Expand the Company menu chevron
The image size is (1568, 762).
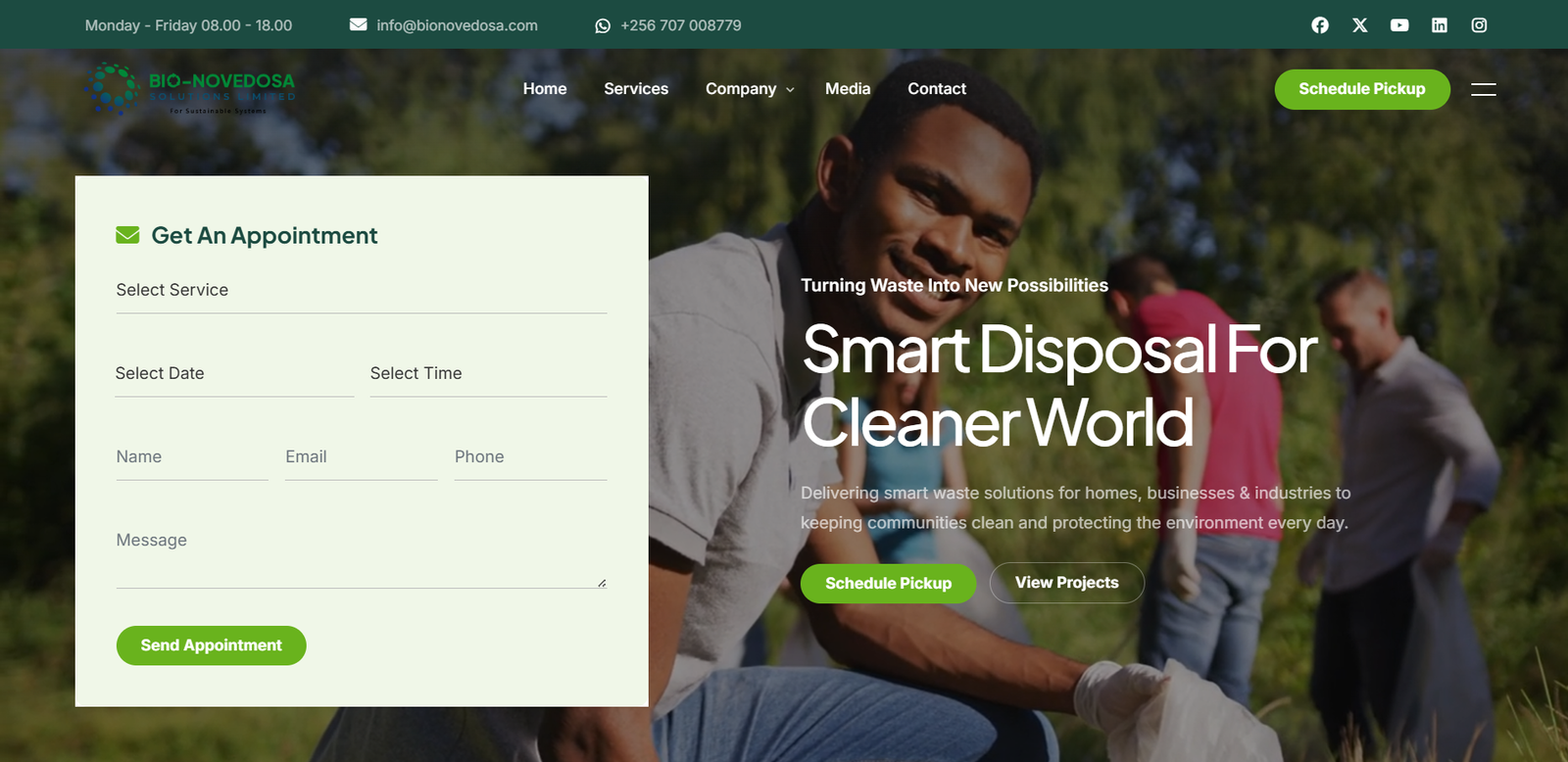pos(790,89)
